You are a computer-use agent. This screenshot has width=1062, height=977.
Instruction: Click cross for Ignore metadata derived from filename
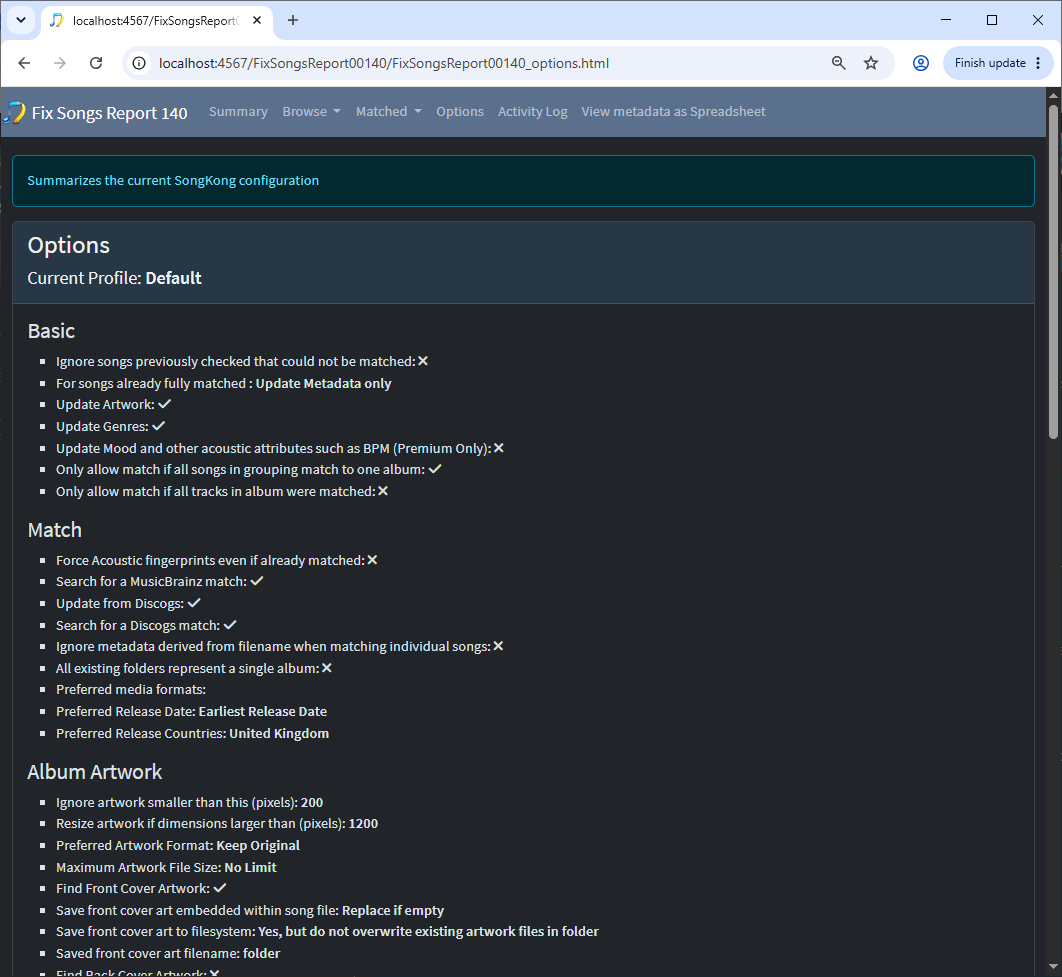pyautogui.click(x=498, y=647)
